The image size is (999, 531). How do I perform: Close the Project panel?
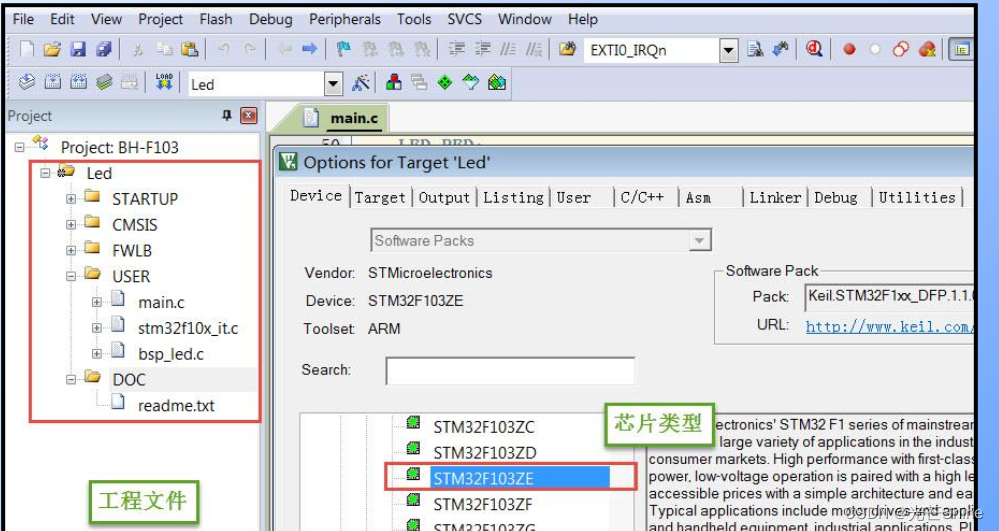click(x=248, y=115)
